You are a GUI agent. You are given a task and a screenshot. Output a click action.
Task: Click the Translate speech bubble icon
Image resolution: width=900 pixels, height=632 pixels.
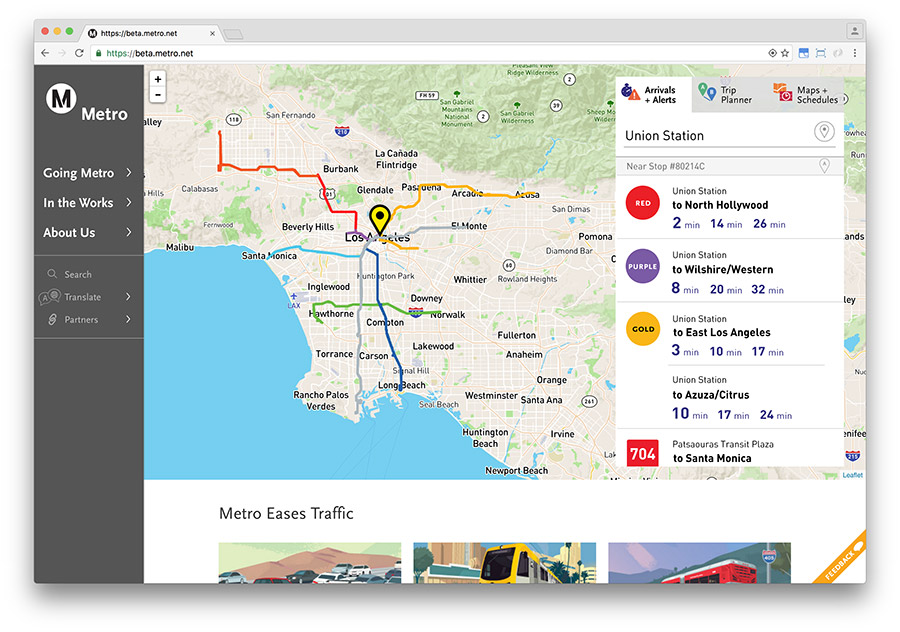[50, 296]
